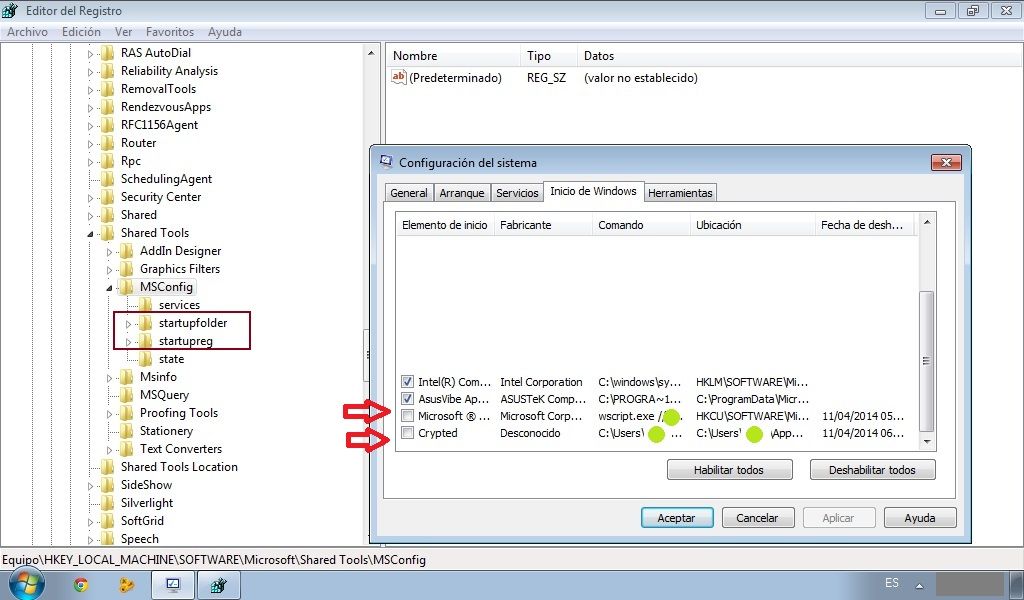The width and height of the screenshot is (1024, 600).
Task: Select the Stationery tree item
Action: pos(166,431)
